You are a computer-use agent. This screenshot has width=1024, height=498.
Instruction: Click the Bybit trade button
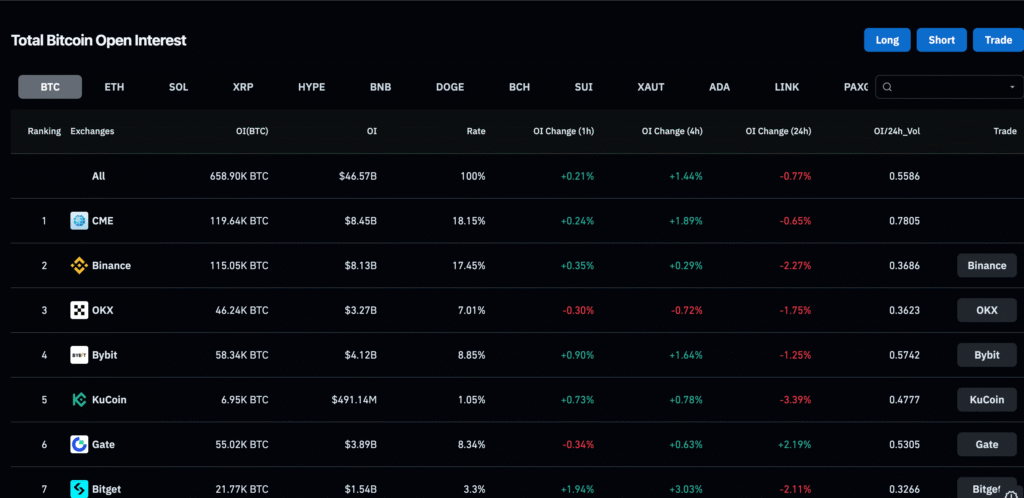[x=986, y=355]
